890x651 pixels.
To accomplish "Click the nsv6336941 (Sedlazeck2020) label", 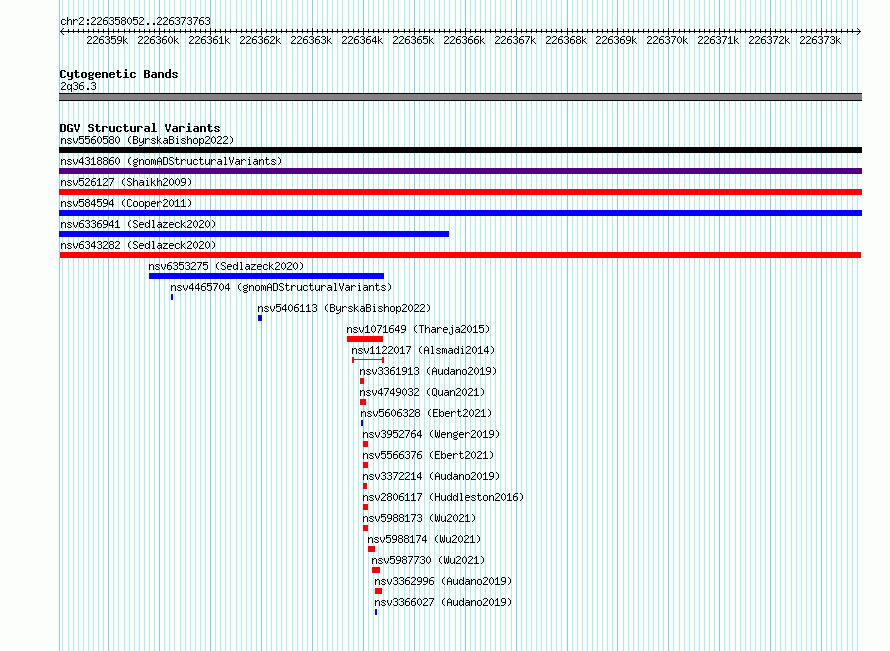I will pos(138,224).
